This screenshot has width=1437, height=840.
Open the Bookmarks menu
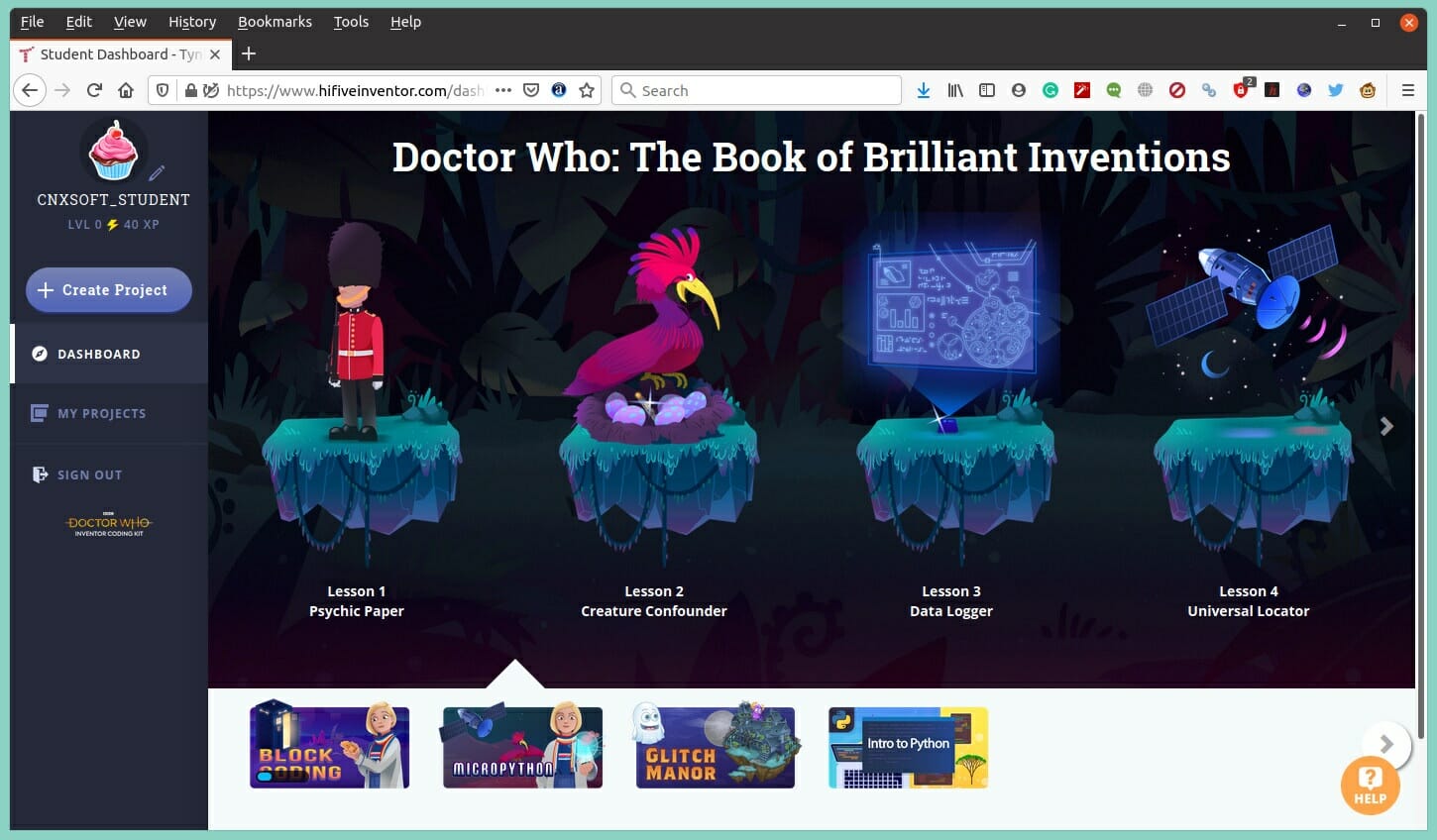(275, 22)
